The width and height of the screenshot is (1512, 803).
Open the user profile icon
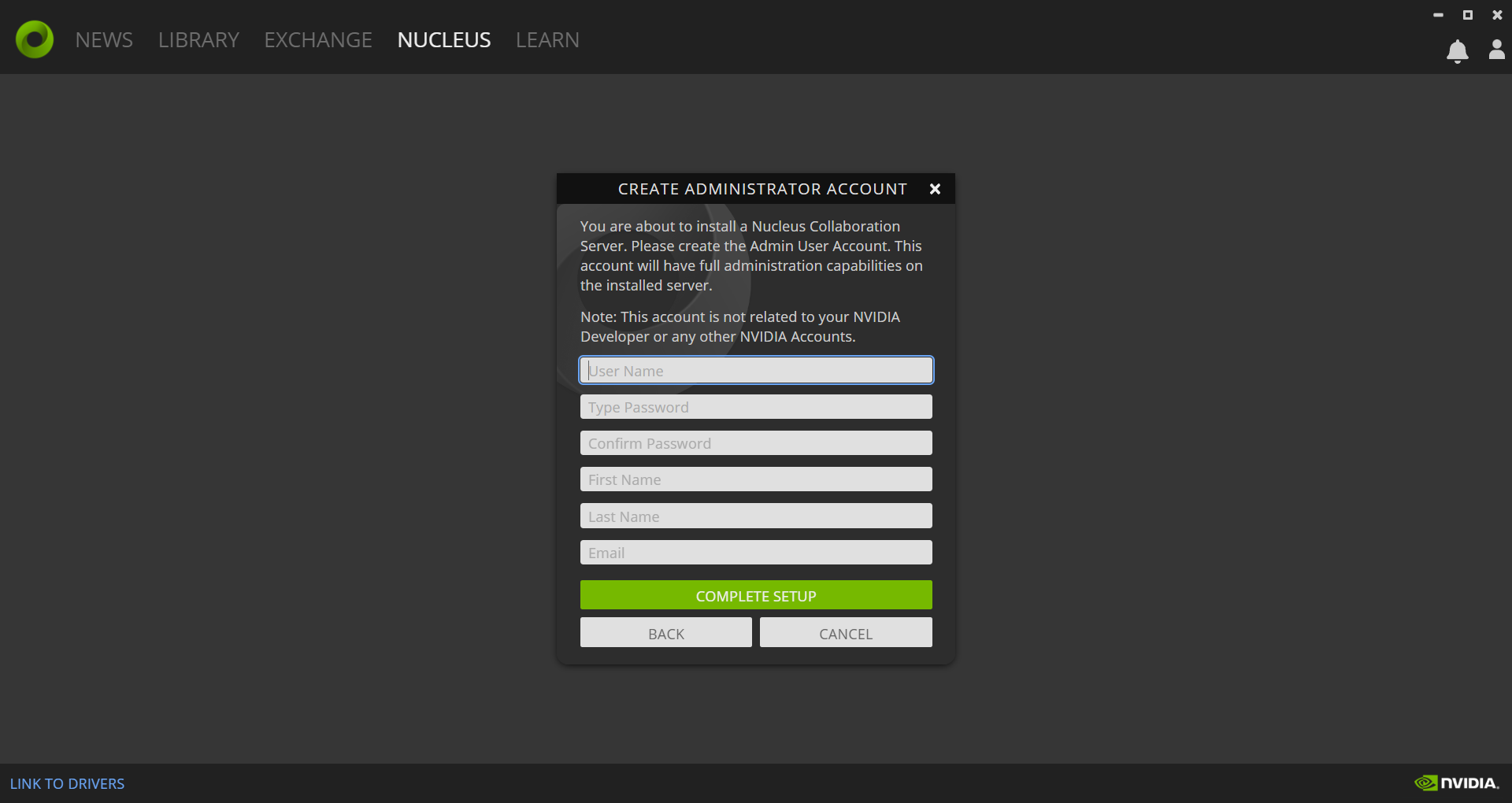[x=1497, y=50]
